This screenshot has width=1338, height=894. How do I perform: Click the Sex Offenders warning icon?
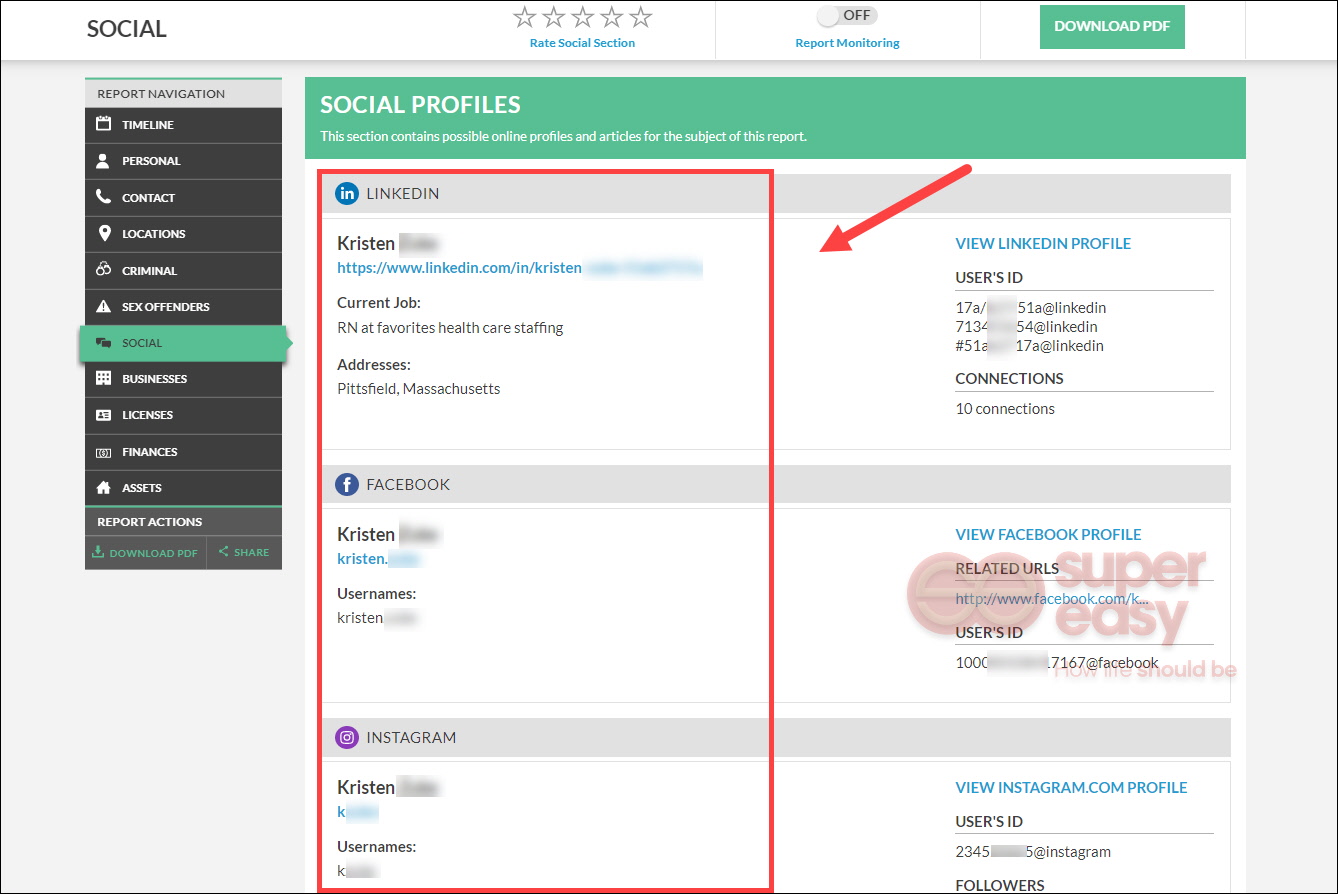coord(103,306)
